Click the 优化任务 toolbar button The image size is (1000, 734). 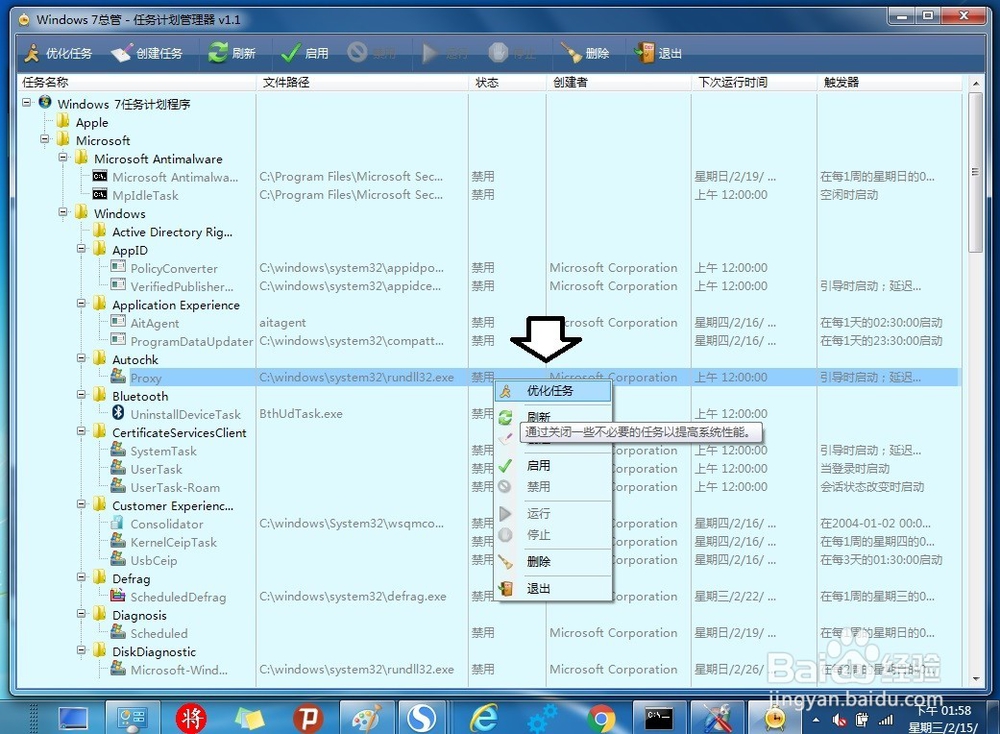pyautogui.click(x=58, y=53)
